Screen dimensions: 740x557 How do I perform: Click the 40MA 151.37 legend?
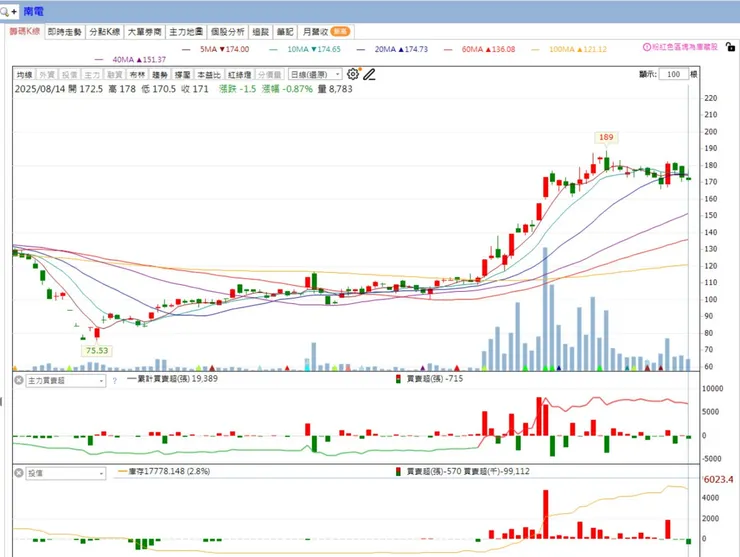click(x=139, y=59)
